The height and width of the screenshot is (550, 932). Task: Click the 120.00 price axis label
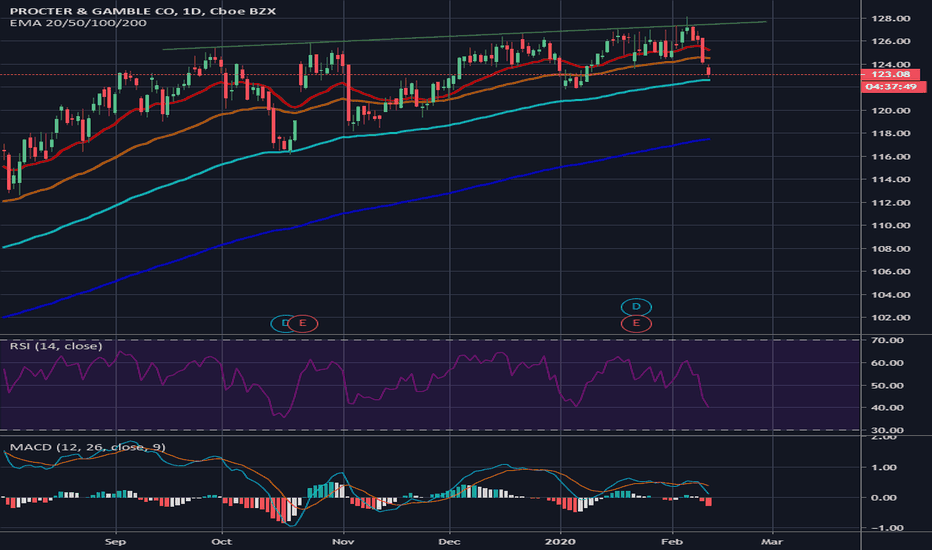point(890,111)
